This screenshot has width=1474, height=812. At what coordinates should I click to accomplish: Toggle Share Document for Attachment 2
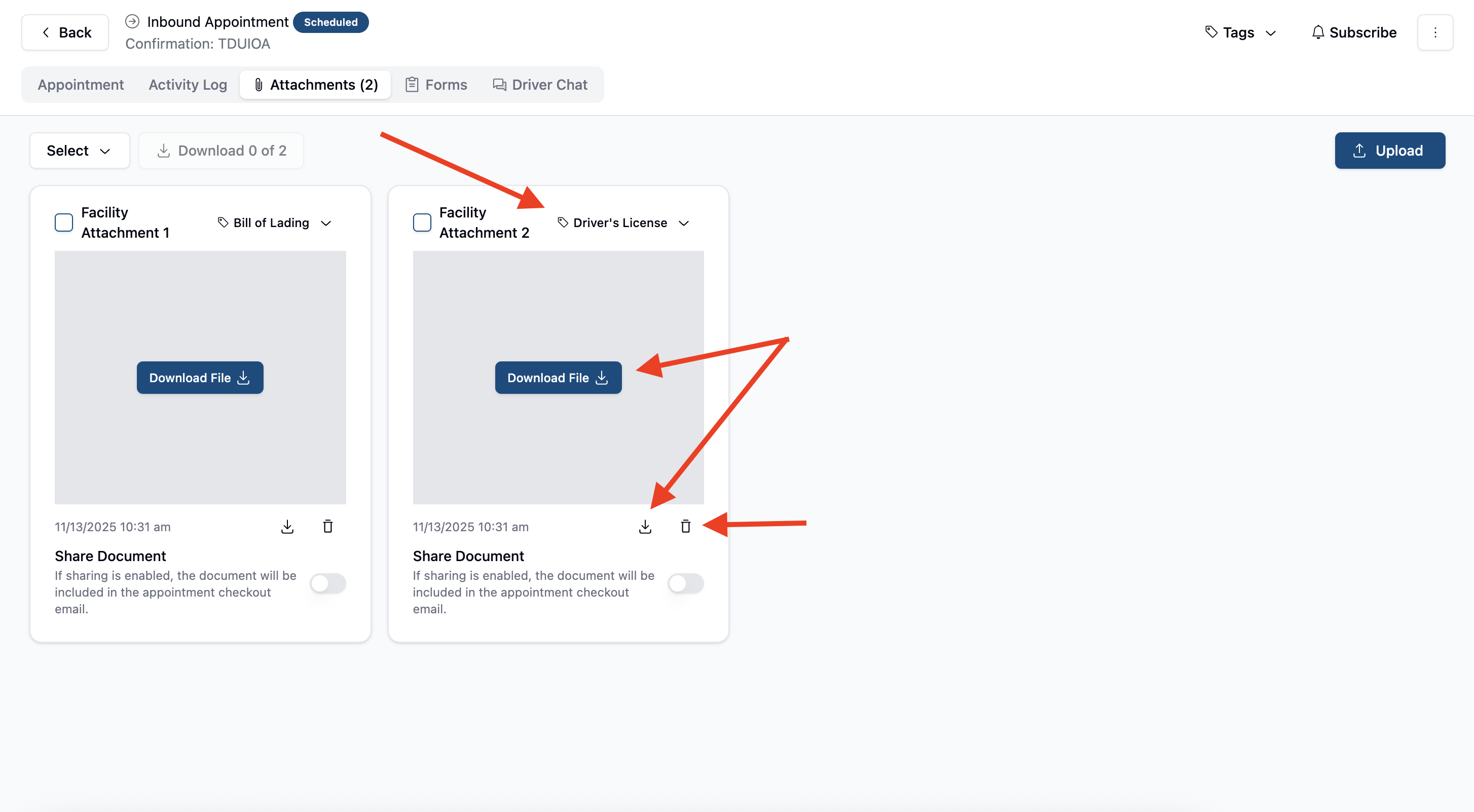point(685,584)
